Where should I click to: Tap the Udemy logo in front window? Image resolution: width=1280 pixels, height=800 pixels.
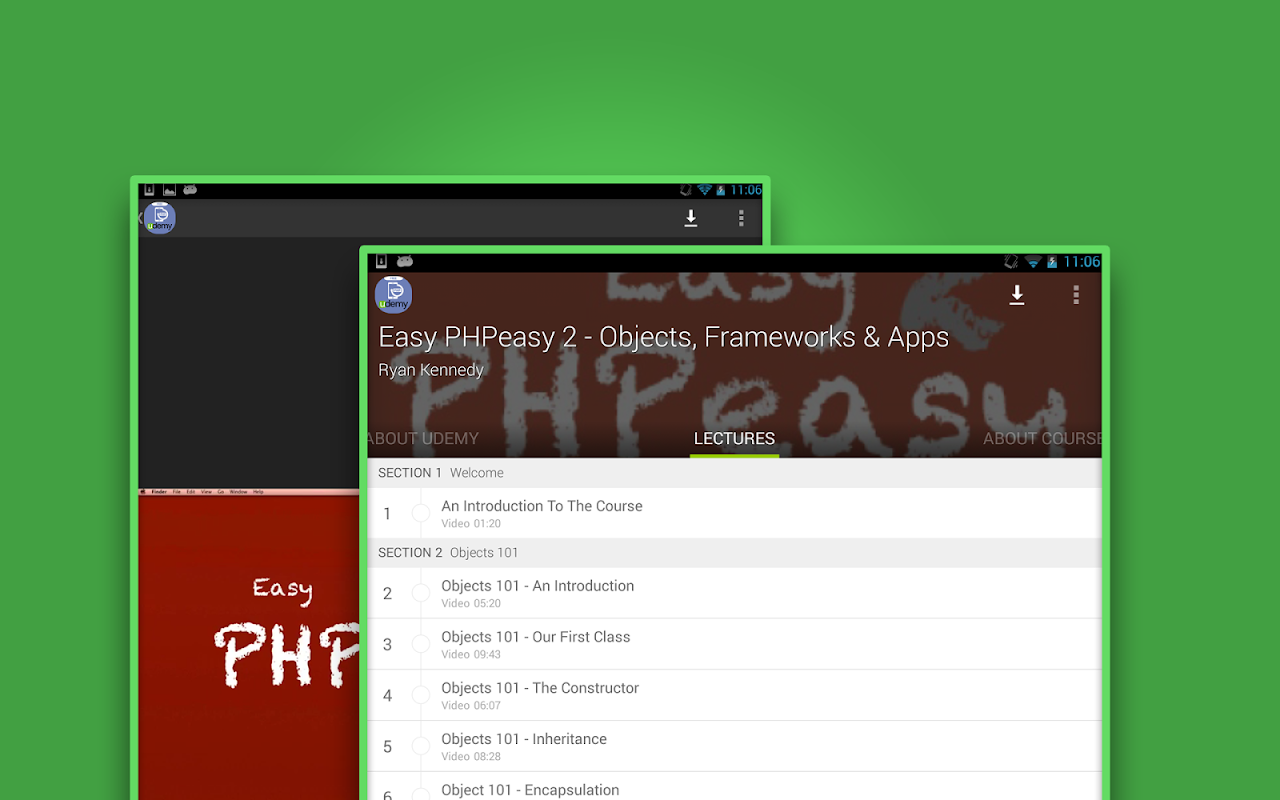coord(393,295)
